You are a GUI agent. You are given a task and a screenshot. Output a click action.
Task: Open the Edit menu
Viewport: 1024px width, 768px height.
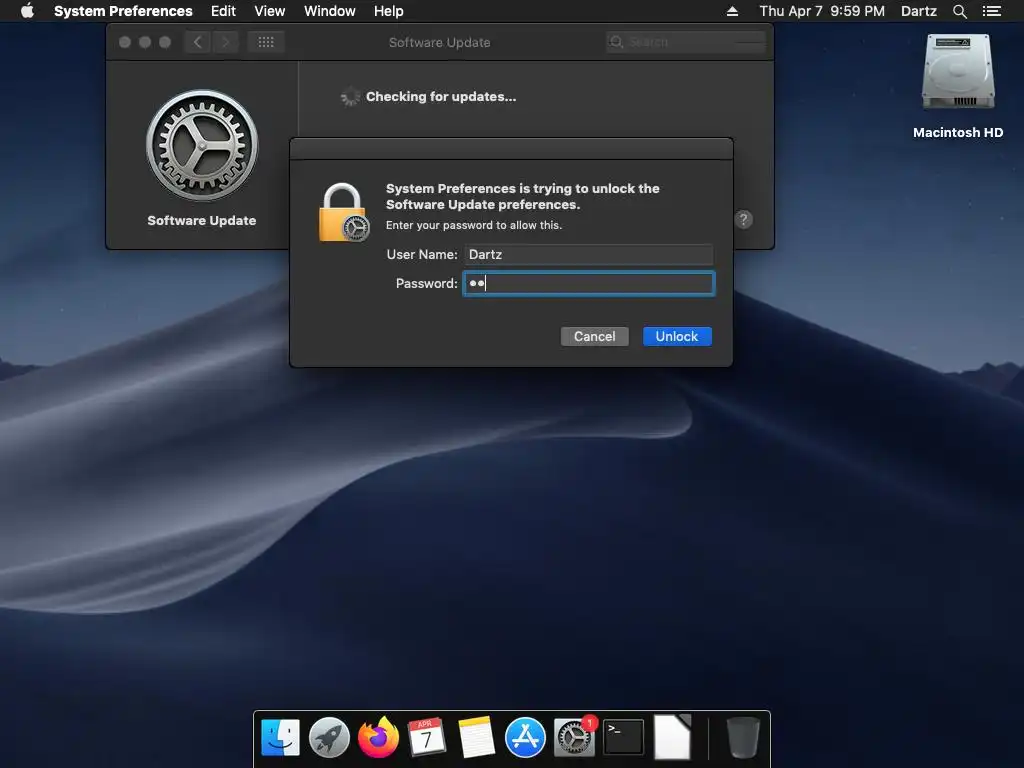click(x=223, y=11)
